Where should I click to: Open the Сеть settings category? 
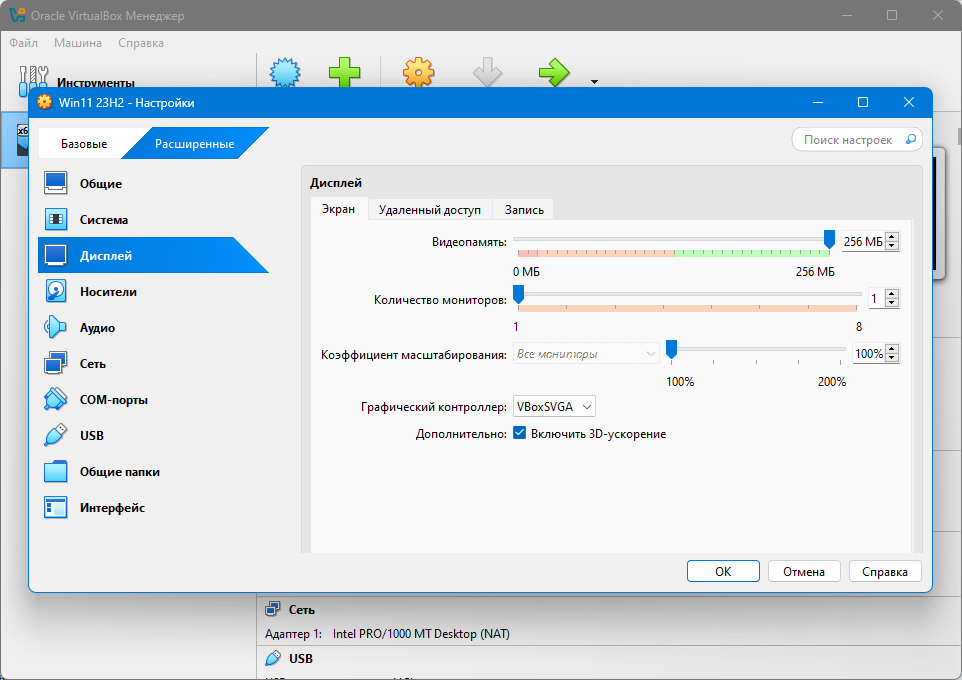(153, 363)
